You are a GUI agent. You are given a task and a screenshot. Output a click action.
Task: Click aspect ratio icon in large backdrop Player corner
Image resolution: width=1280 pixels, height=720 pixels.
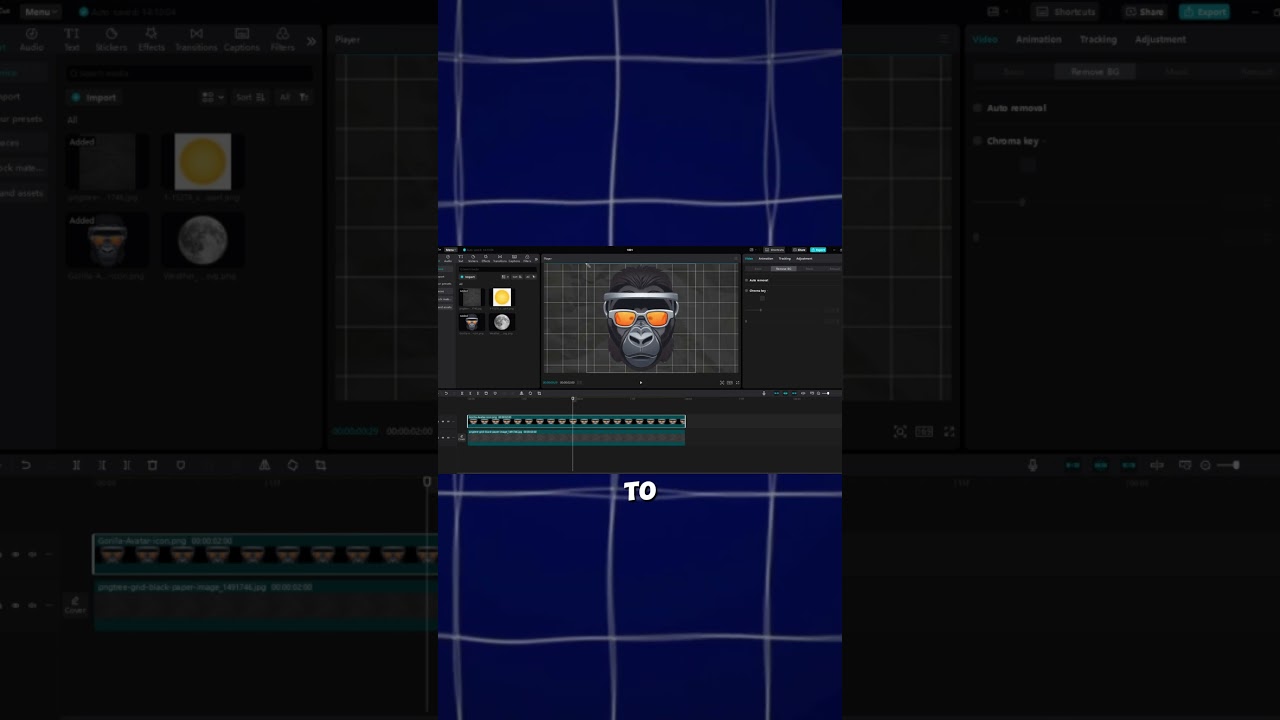pos(924,432)
